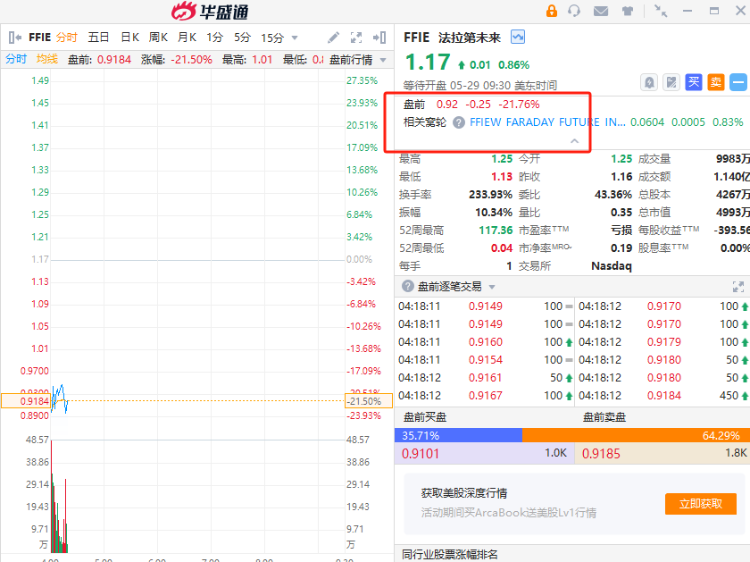750x562 pixels.
Task: Open the FFIEW FARADAY FUTURE warrant link
Action: (x=547, y=122)
